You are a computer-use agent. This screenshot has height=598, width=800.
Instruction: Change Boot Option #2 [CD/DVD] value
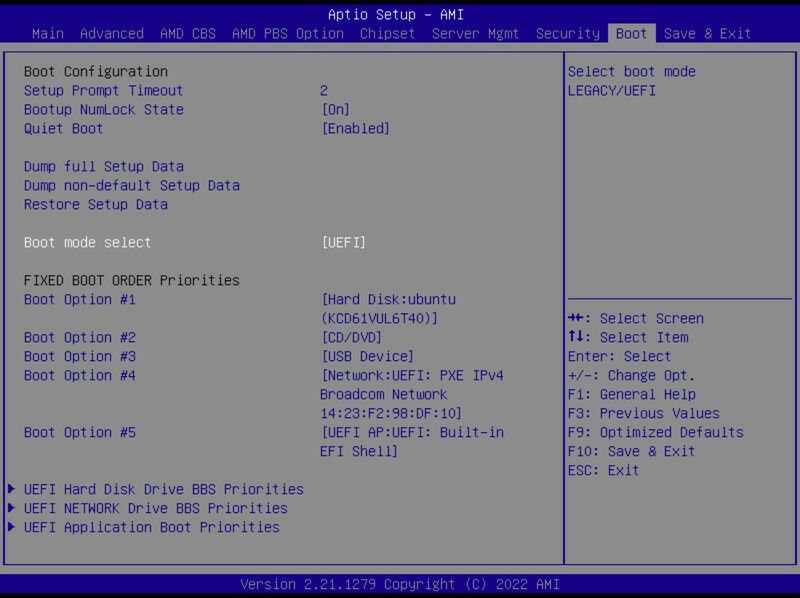[x=352, y=337]
